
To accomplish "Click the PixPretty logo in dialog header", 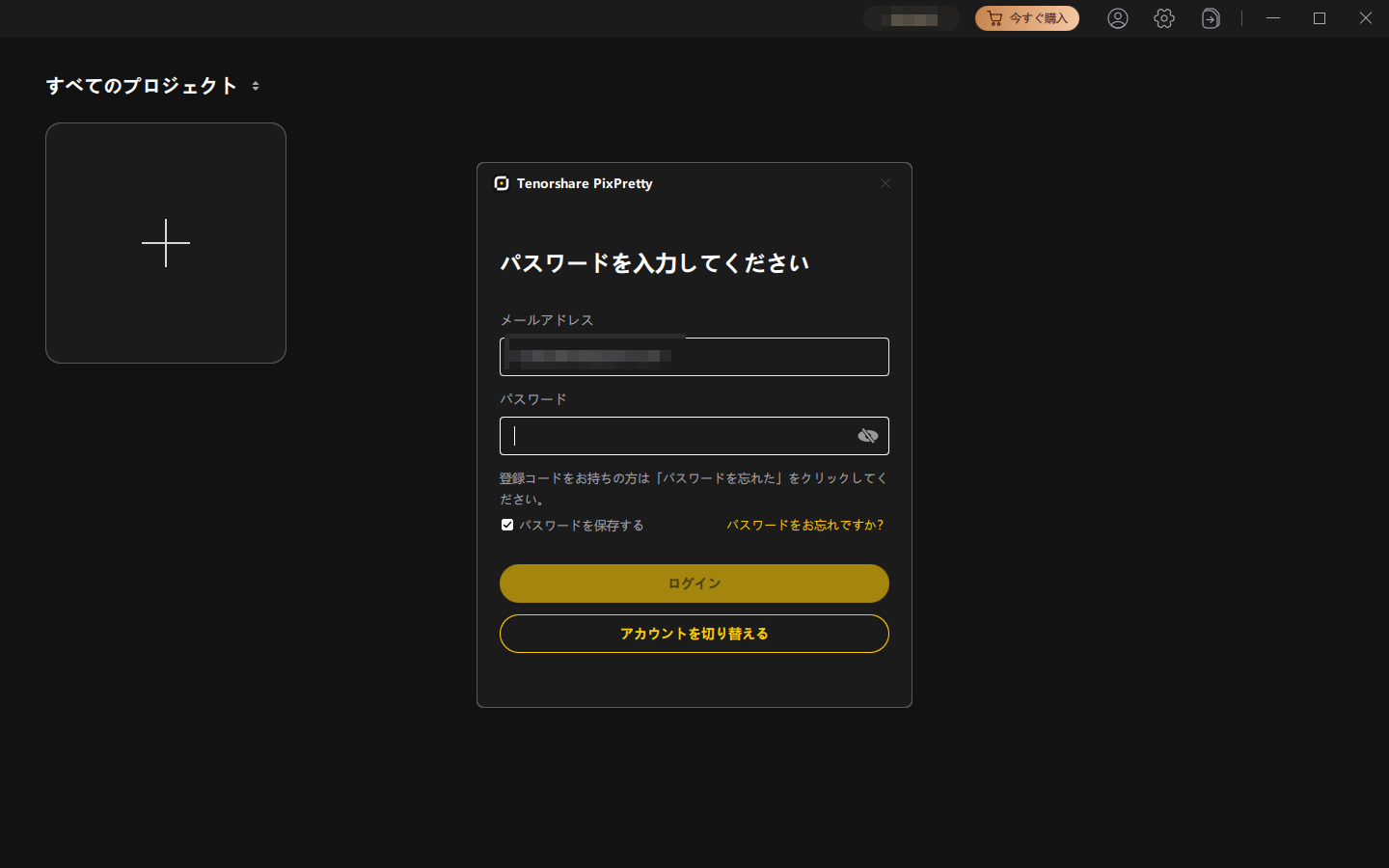I will (x=502, y=183).
